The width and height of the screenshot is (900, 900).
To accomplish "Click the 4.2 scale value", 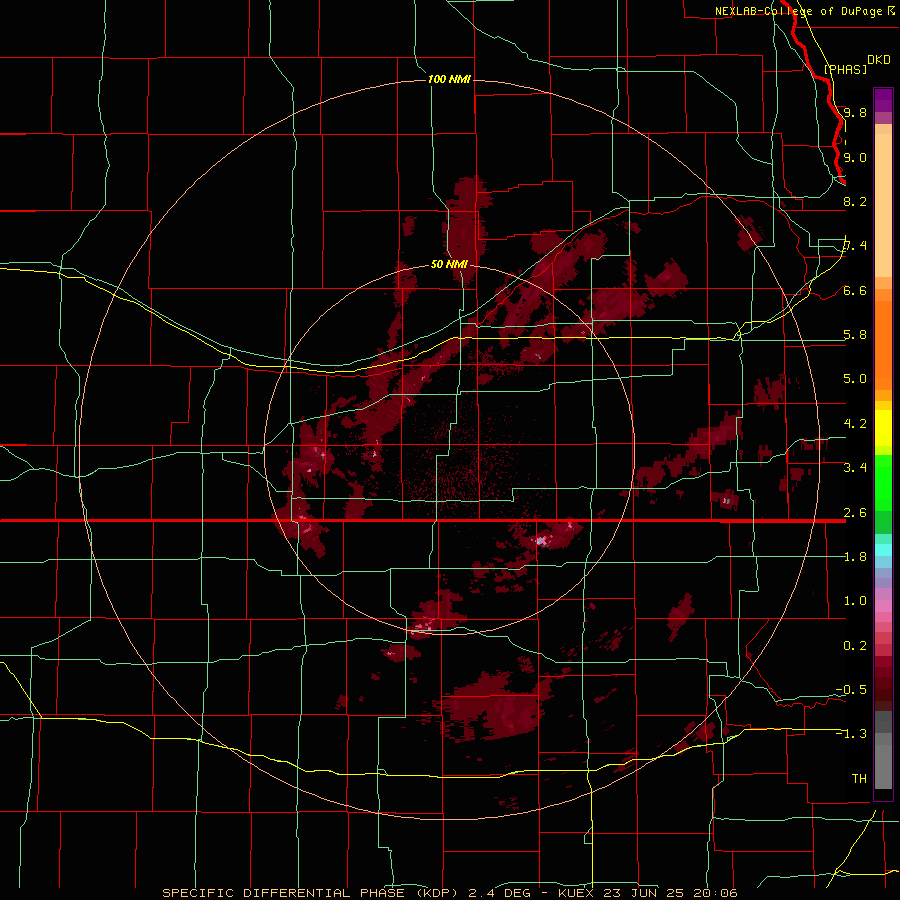I will tap(855, 424).
